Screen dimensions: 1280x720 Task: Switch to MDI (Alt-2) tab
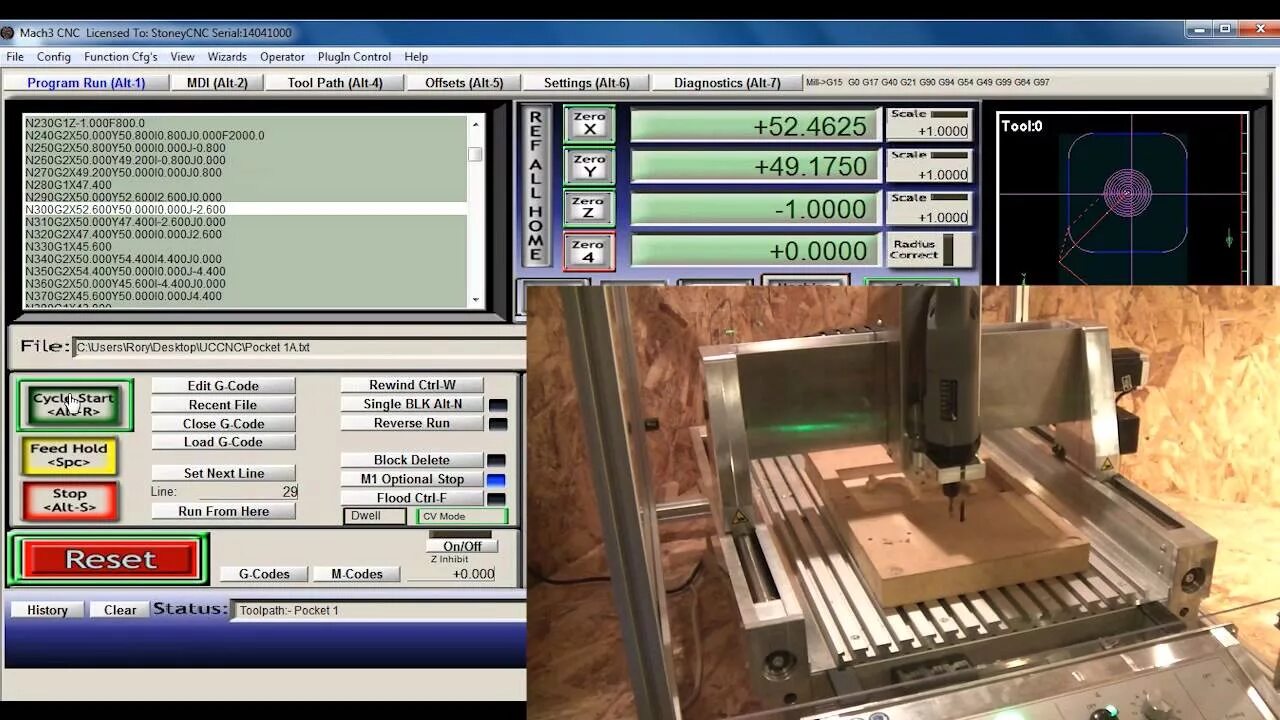click(x=217, y=83)
